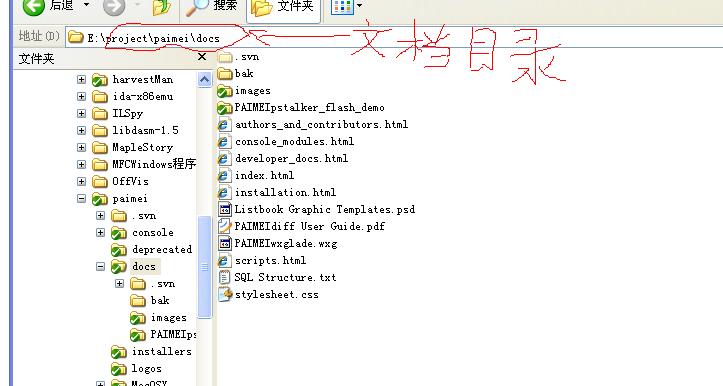The width and height of the screenshot is (723, 386).
Task: Expand the OffVis tree node
Action: [x=81, y=182]
